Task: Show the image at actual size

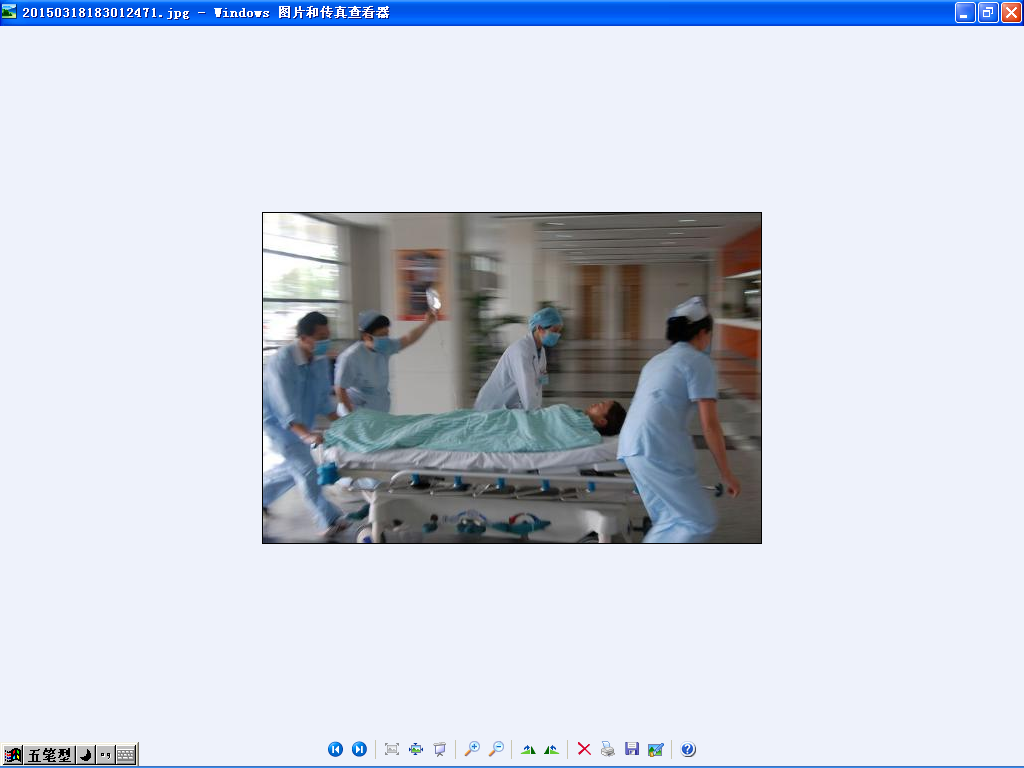Action: pos(416,749)
